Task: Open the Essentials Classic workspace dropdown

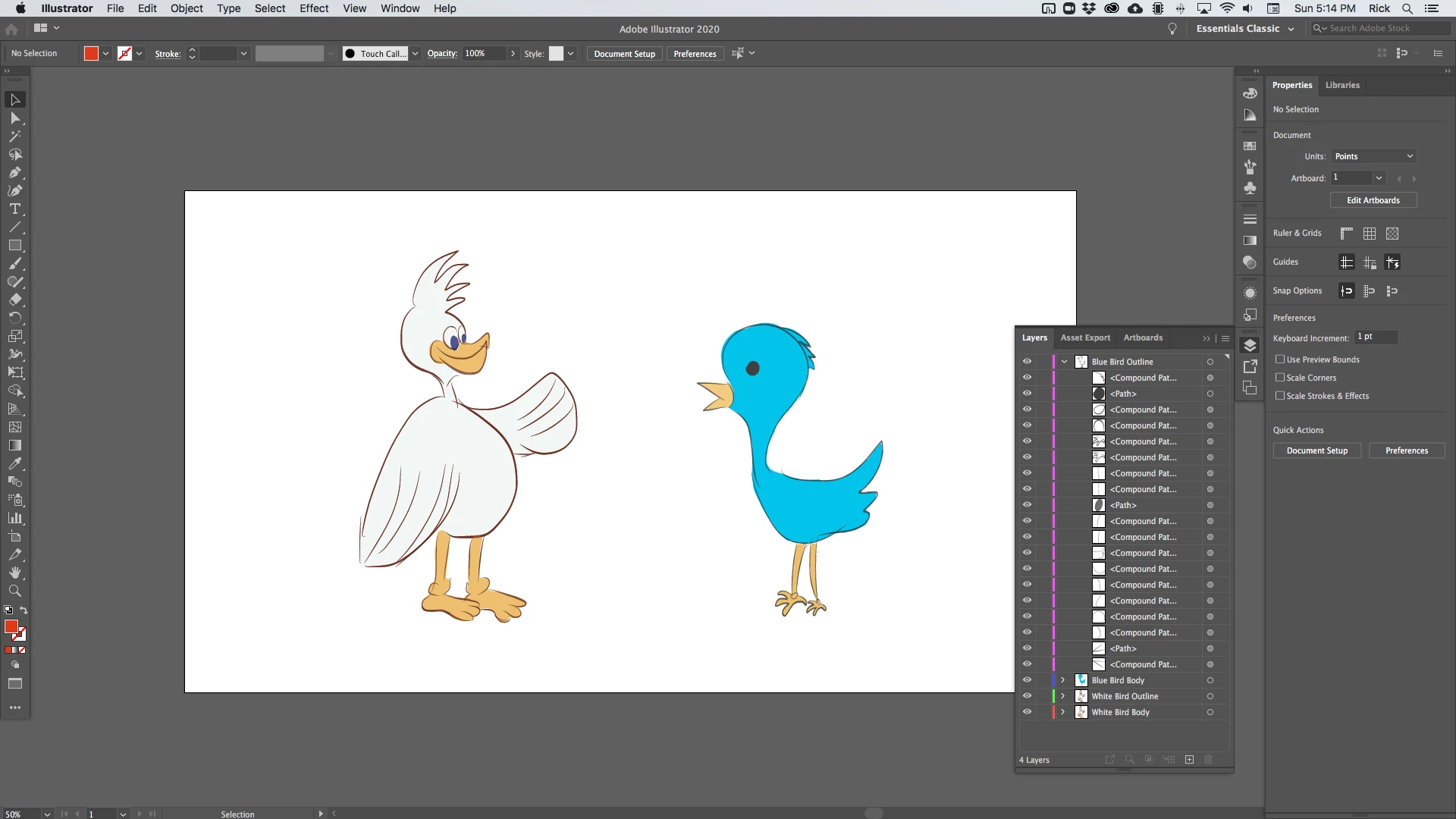Action: click(1244, 29)
